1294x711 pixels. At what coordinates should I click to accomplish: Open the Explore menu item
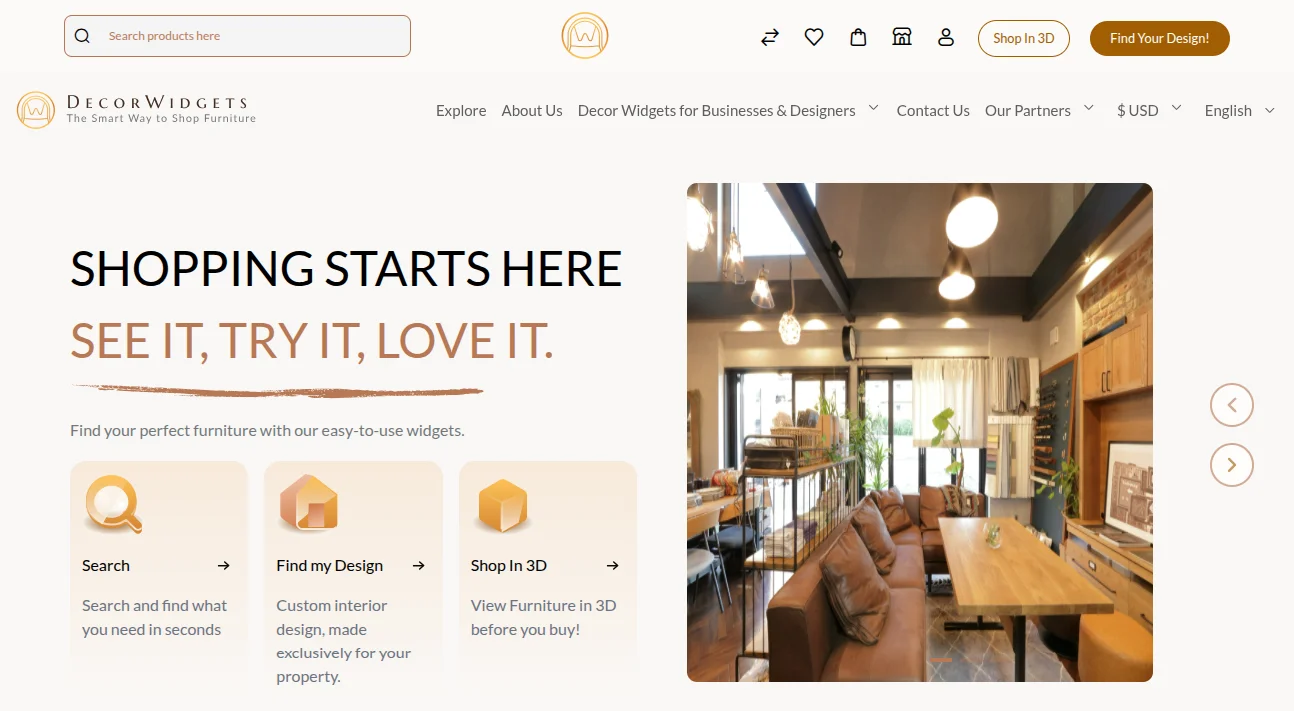461,110
